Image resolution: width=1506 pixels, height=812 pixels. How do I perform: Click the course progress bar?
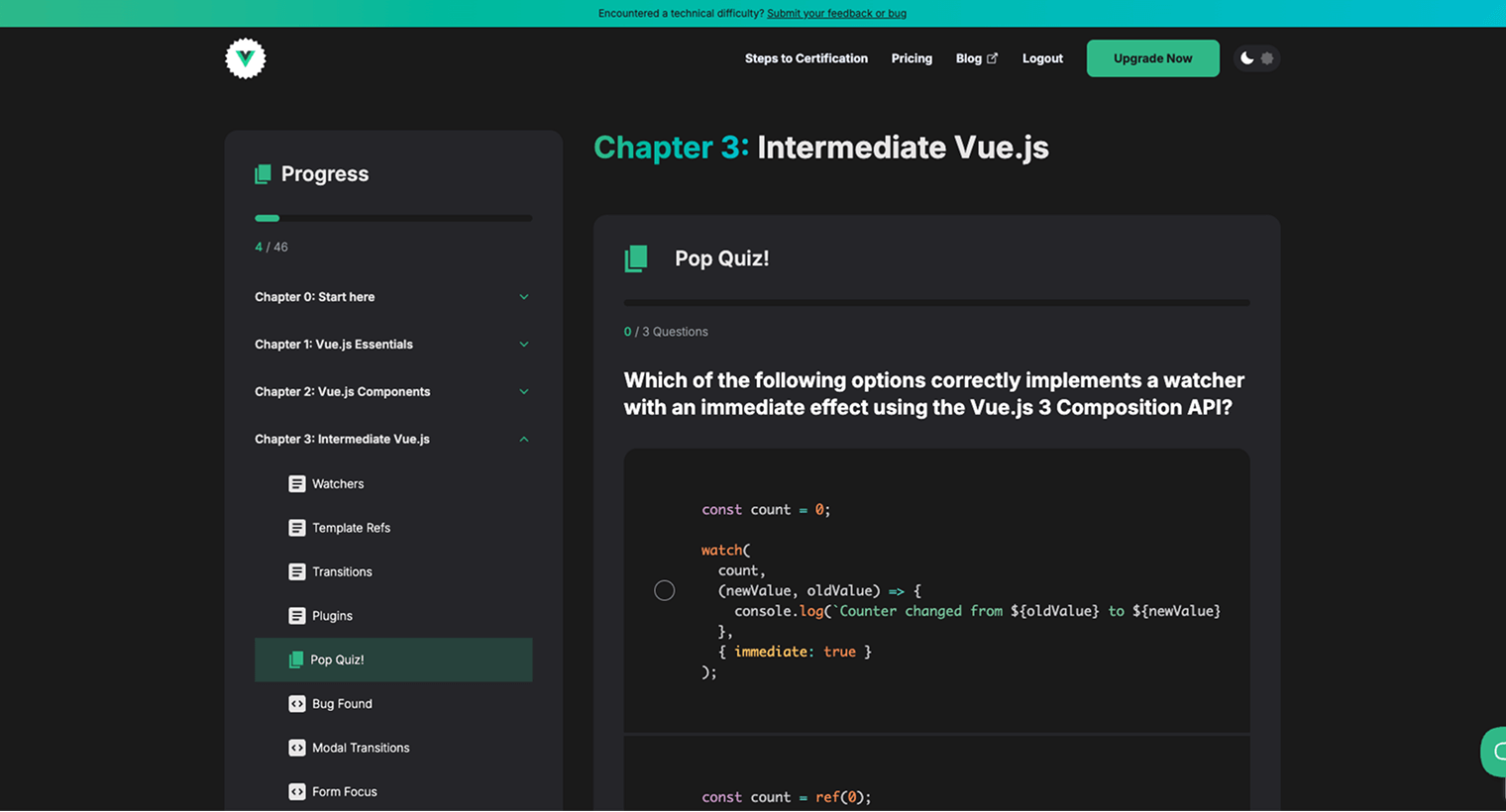[x=393, y=218]
